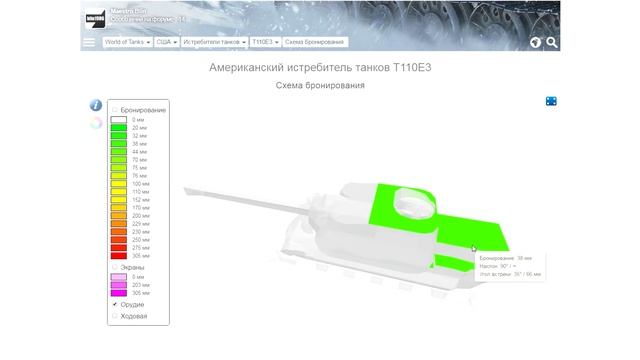Click the blue info icon

coord(96,105)
